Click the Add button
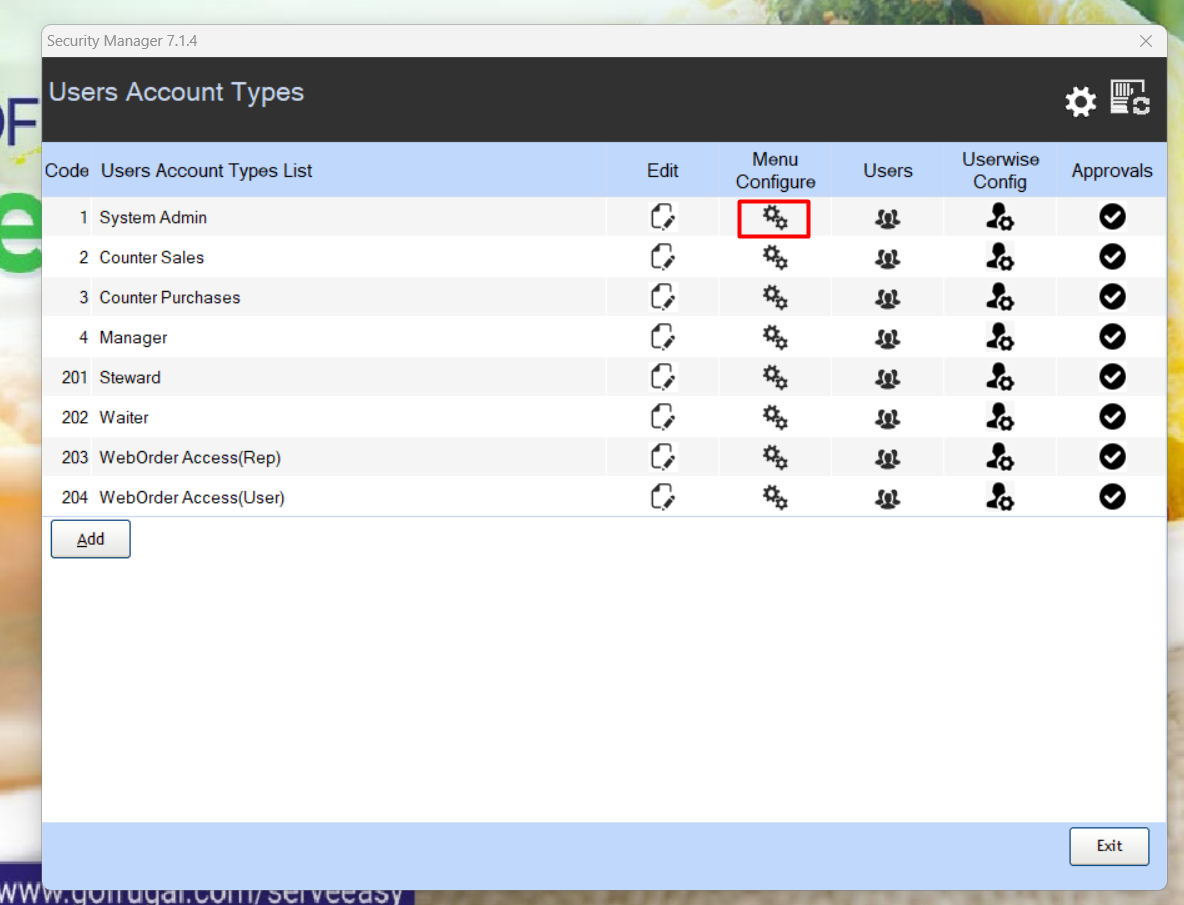 91,539
